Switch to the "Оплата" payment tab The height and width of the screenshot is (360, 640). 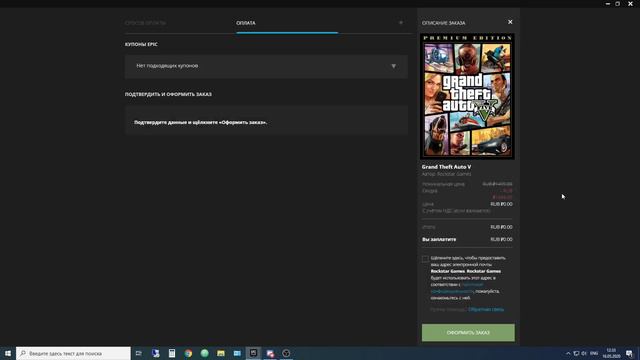(x=246, y=23)
